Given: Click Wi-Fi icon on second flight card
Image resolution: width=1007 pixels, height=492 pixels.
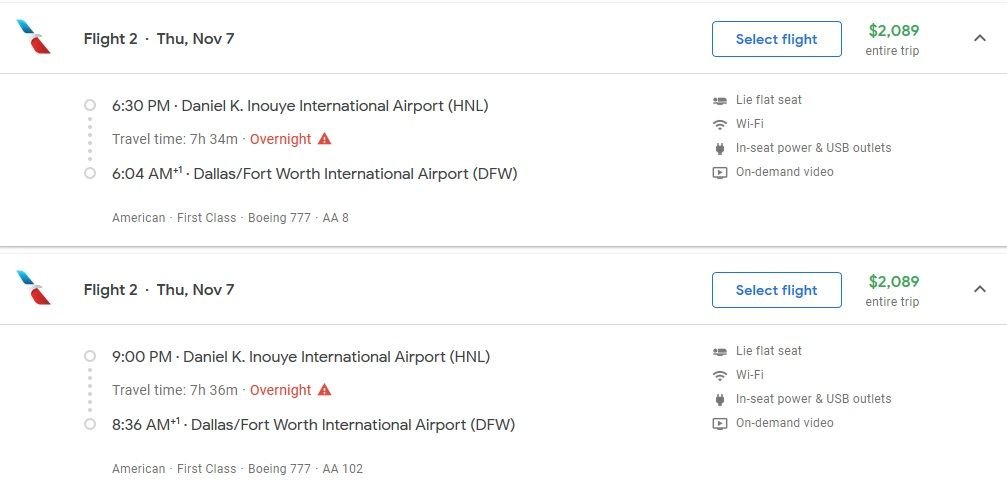Looking at the screenshot, I should [x=720, y=375].
